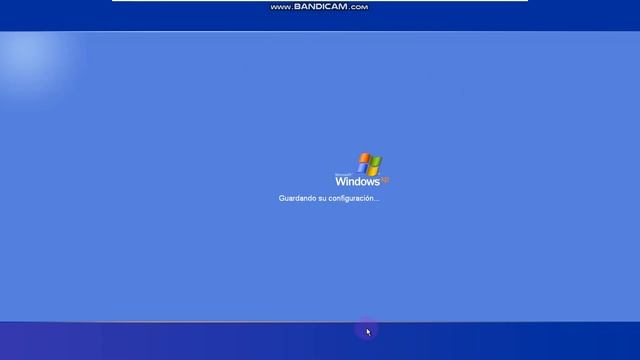Click the "Guardando su configuración..." text

point(329,198)
